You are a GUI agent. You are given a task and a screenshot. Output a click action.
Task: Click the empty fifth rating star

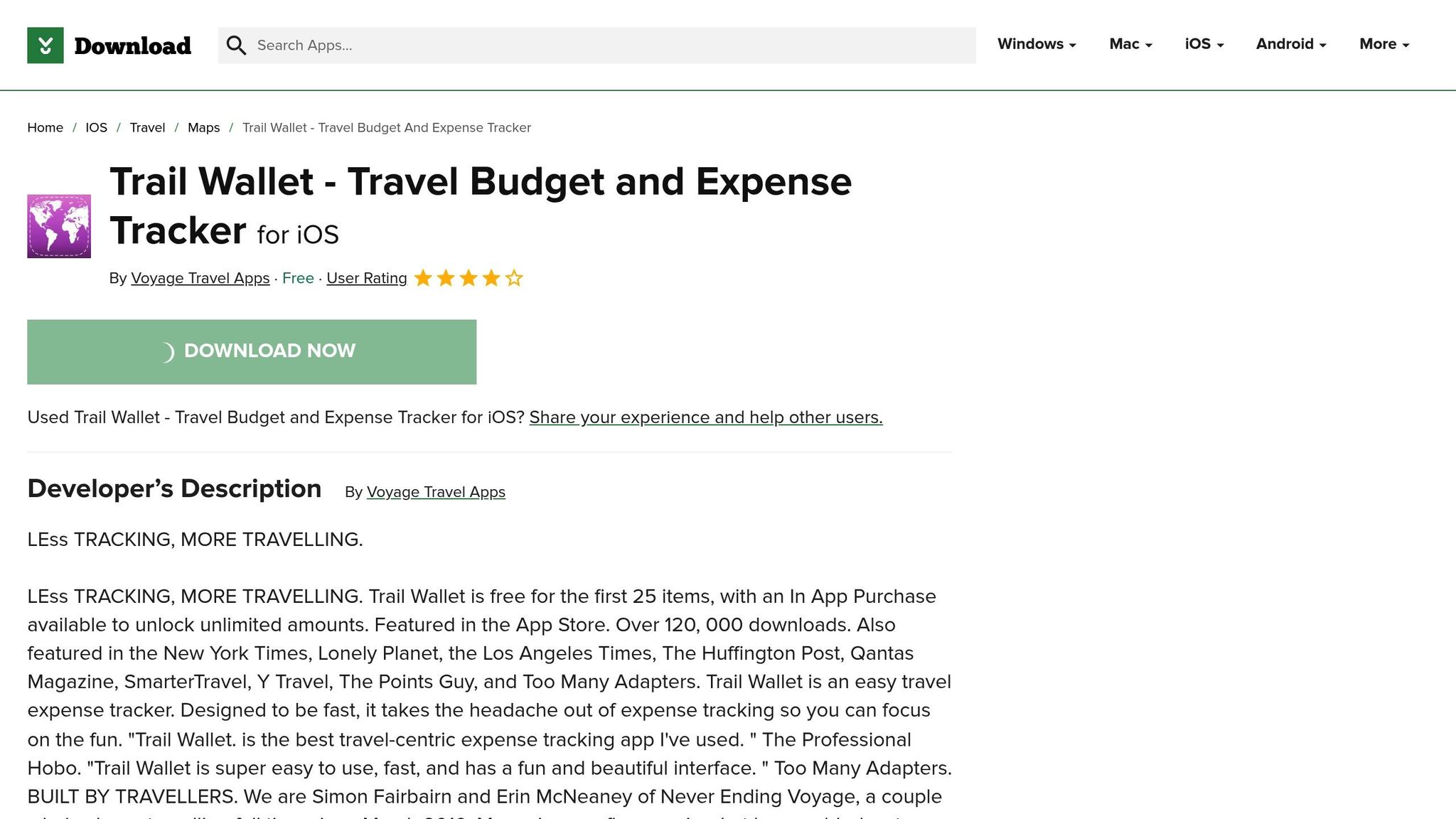pyautogui.click(x=514, y=278)
